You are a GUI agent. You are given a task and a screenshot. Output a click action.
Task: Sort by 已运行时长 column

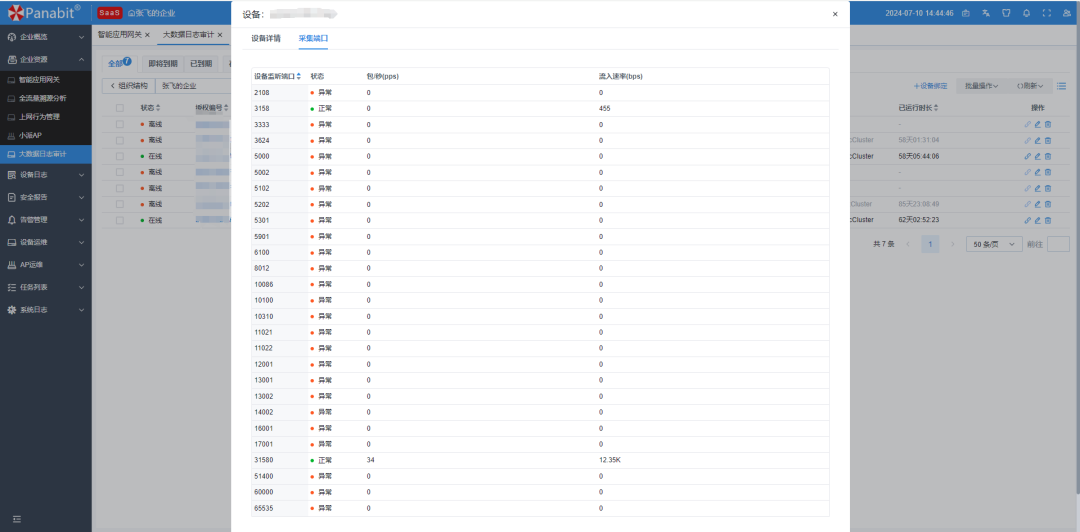[919, 108]
